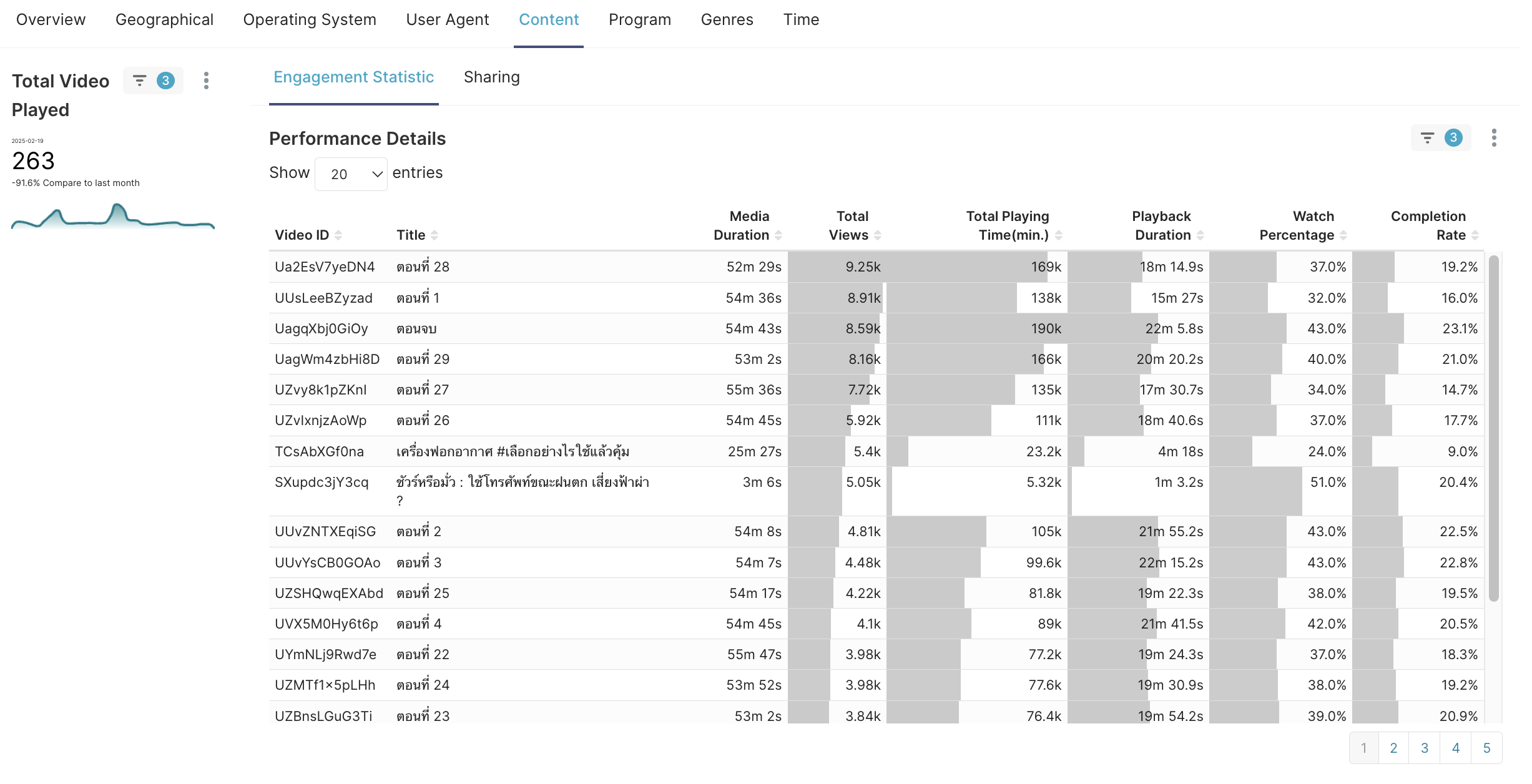This screenshot has width=1532, height=784.
Task: Click Video ID UUvYsCB0GOAo
Action: tap(328, 563)
